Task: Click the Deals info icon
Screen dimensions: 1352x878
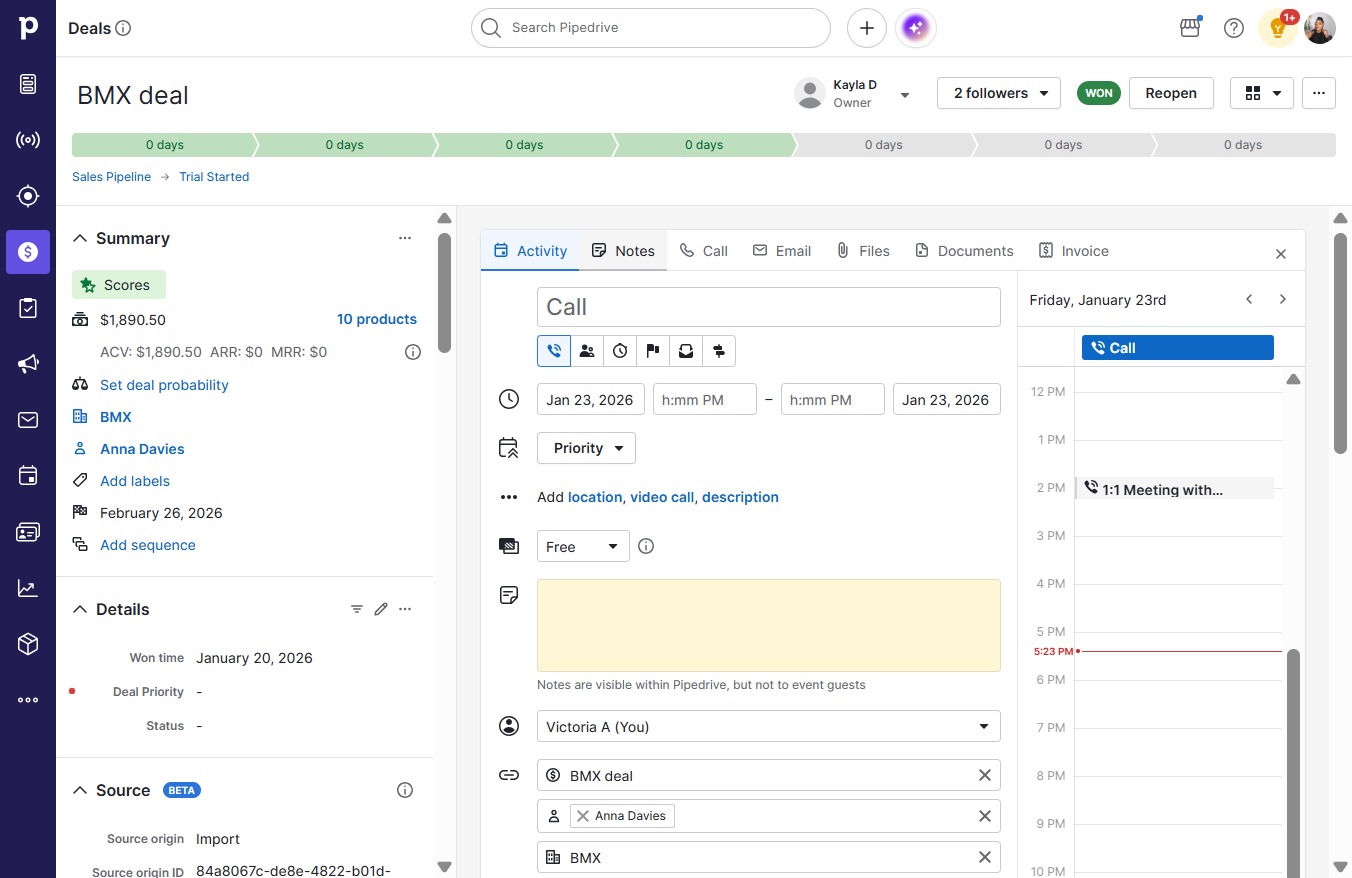Action: tap(124, 28)
